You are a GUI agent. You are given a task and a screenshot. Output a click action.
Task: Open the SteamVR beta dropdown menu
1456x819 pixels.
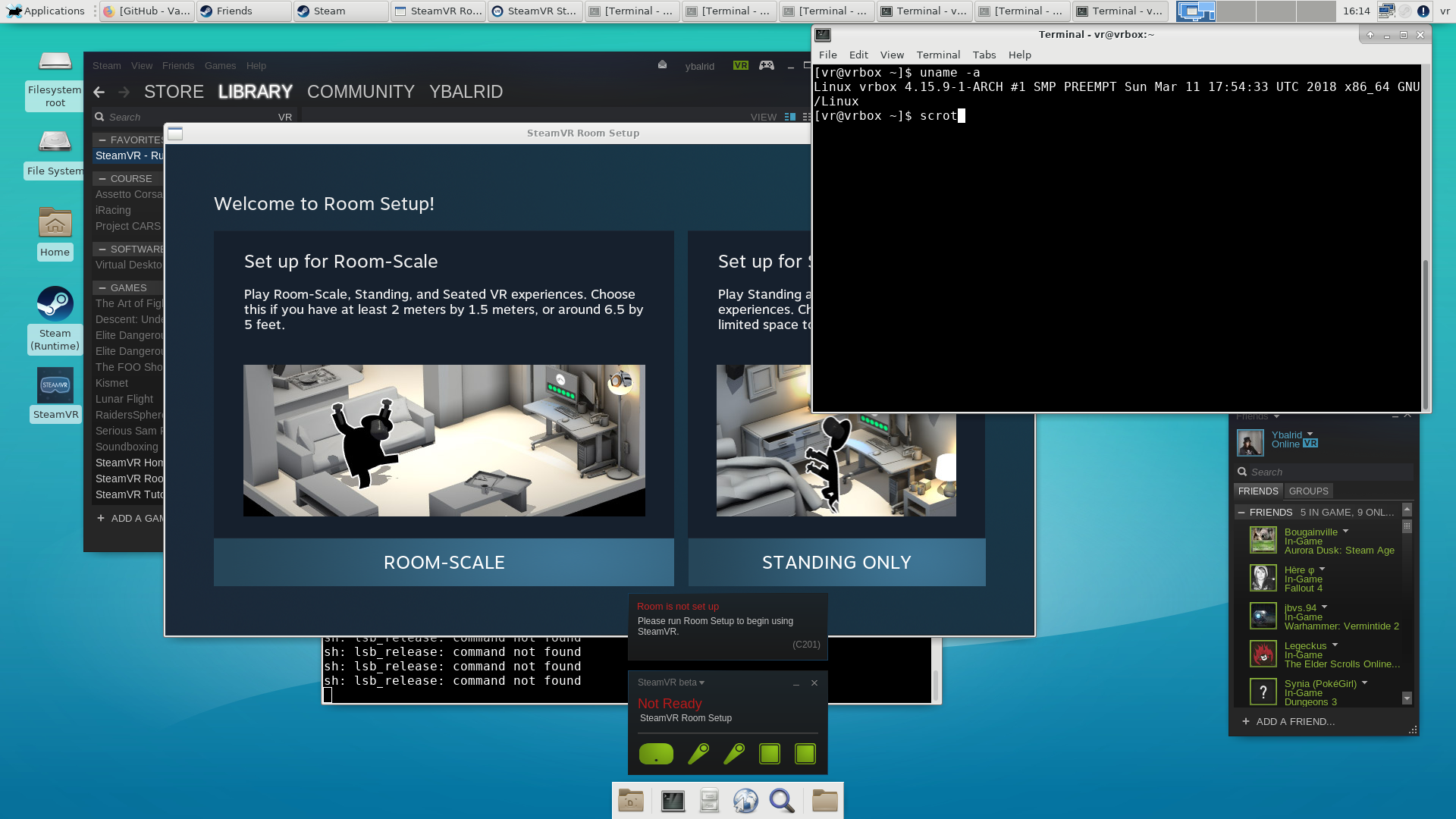tap(671, 682)
